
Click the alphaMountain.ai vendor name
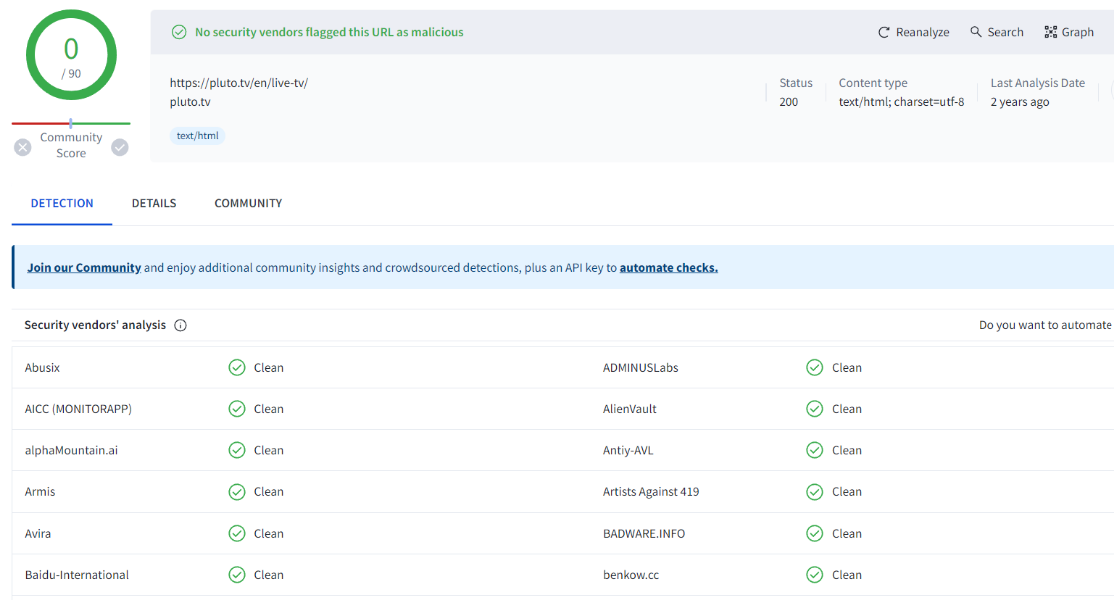point(71,450)
